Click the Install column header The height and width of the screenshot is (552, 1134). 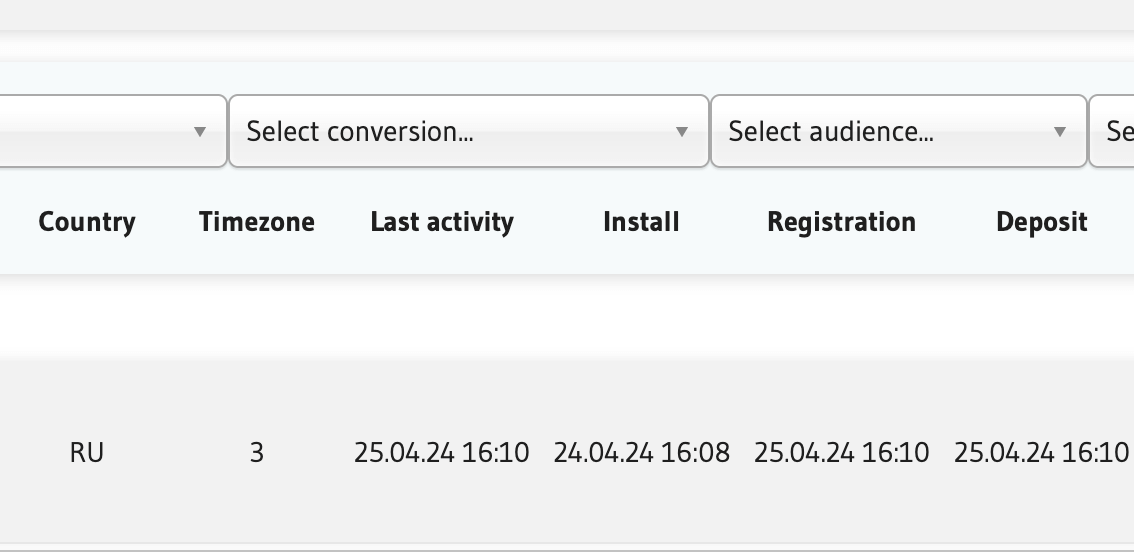(641, 222)
